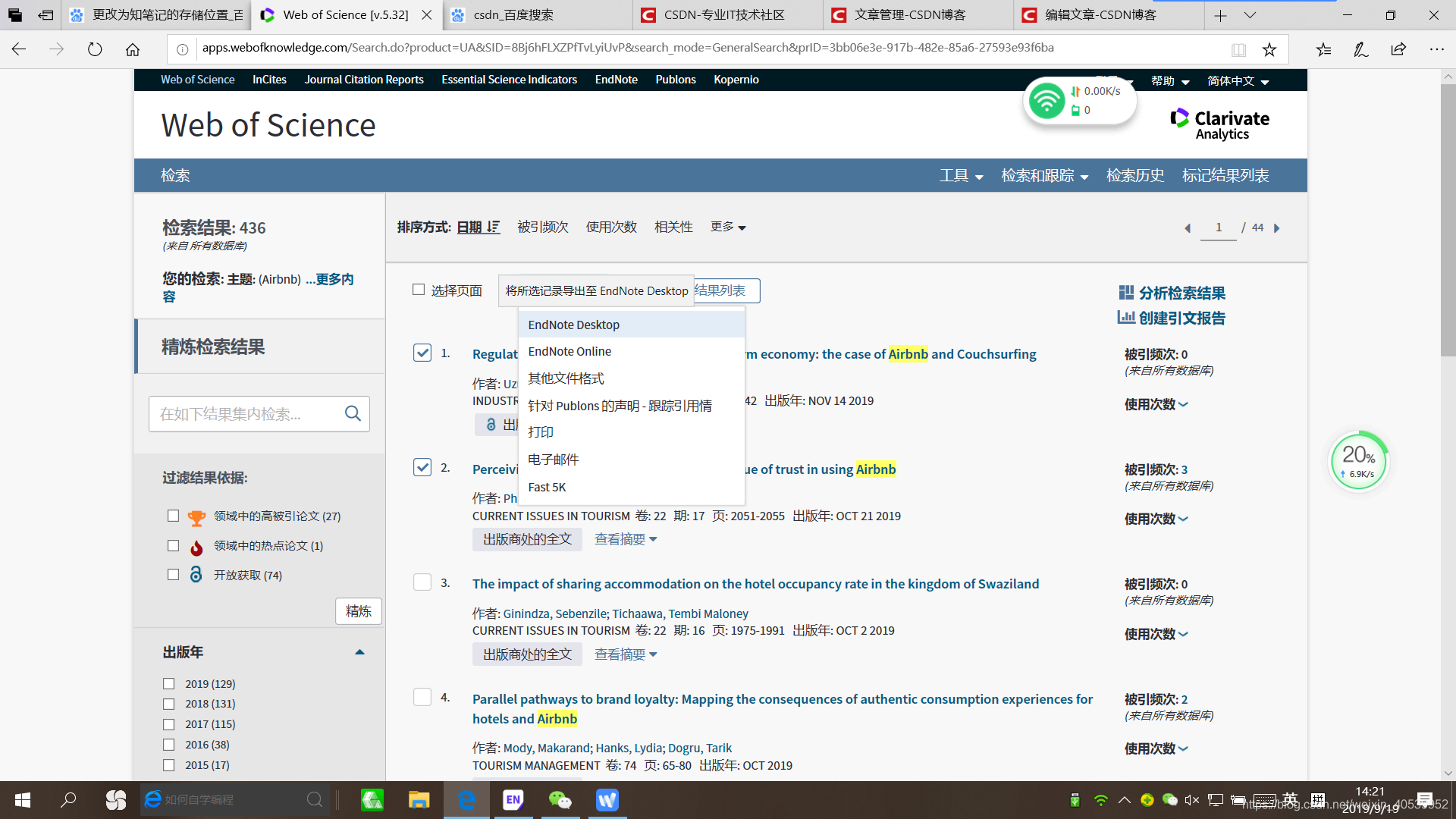Tick the 2019 (129) publication year filter
The image size is (1456, 819).
(x=169, y=683)
